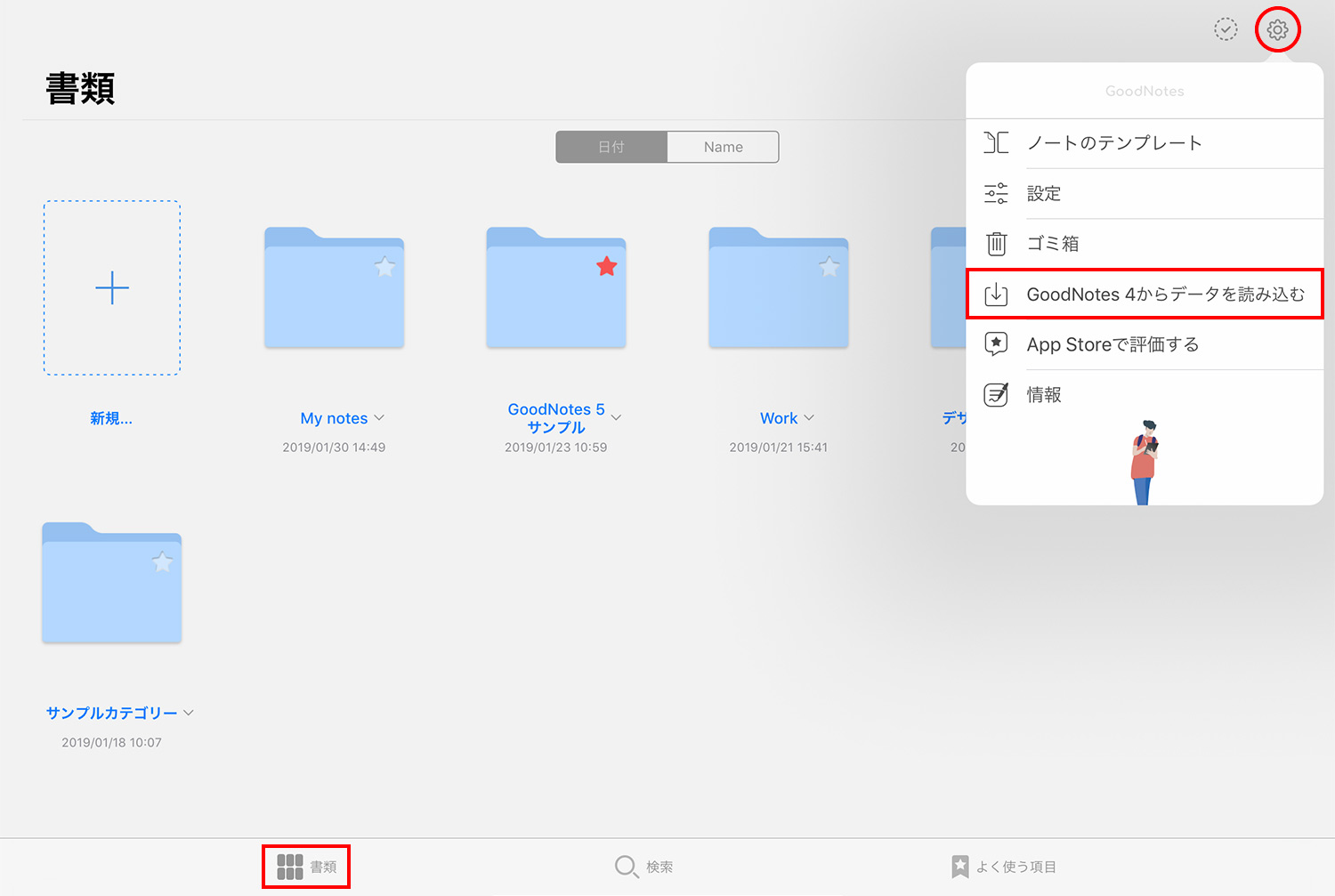1335x896 pixels.
Task: Click the GoodNotes 4 import download icon
Action: pos(996,295)
